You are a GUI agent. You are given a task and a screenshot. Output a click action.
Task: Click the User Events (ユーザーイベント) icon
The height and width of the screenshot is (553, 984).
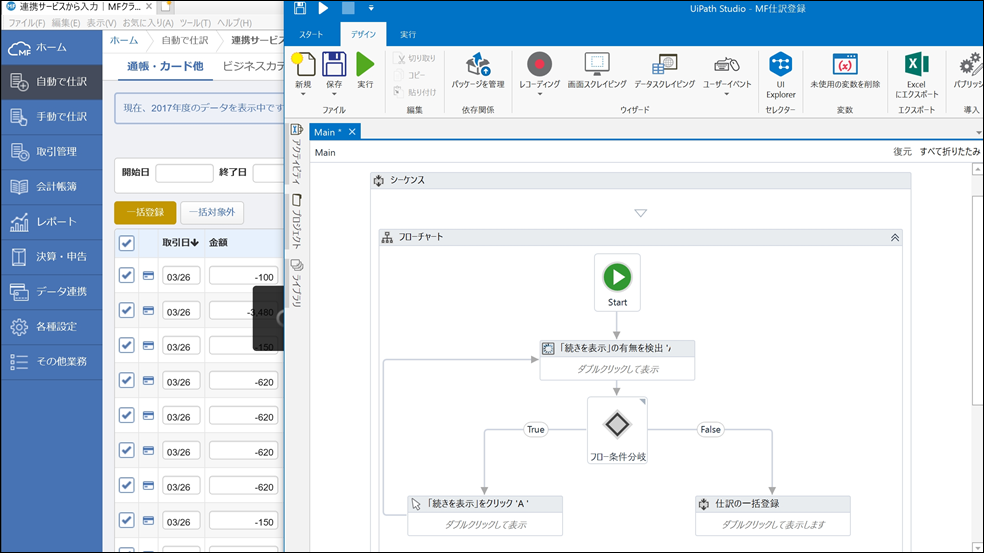pos(727,64)
